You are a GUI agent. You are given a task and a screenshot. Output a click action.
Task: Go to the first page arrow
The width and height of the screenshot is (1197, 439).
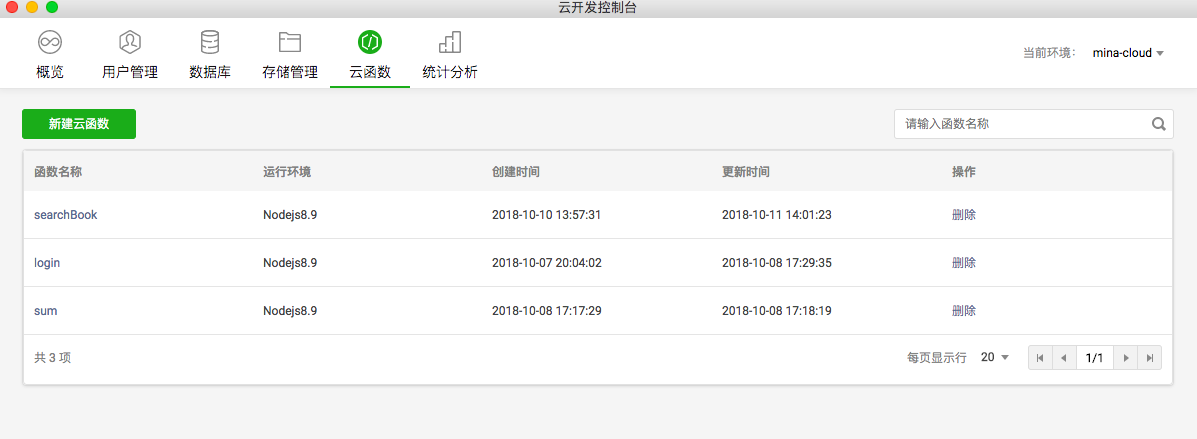pos(1040,358)
